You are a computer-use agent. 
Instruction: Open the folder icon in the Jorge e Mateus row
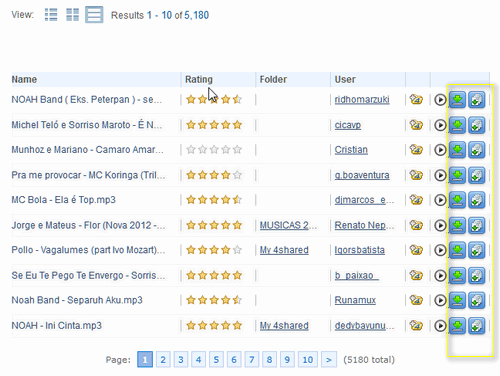coord(416,225)
